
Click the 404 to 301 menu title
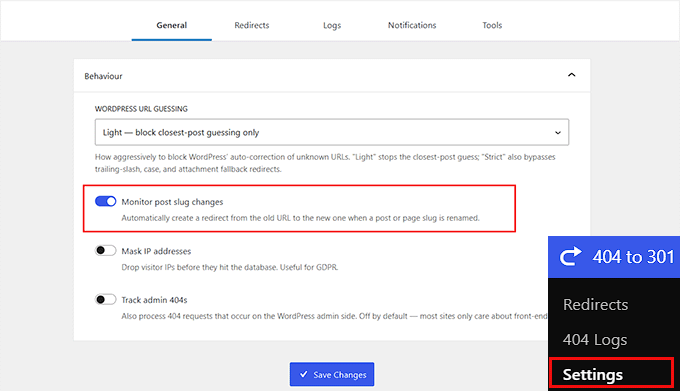[633, 257]
